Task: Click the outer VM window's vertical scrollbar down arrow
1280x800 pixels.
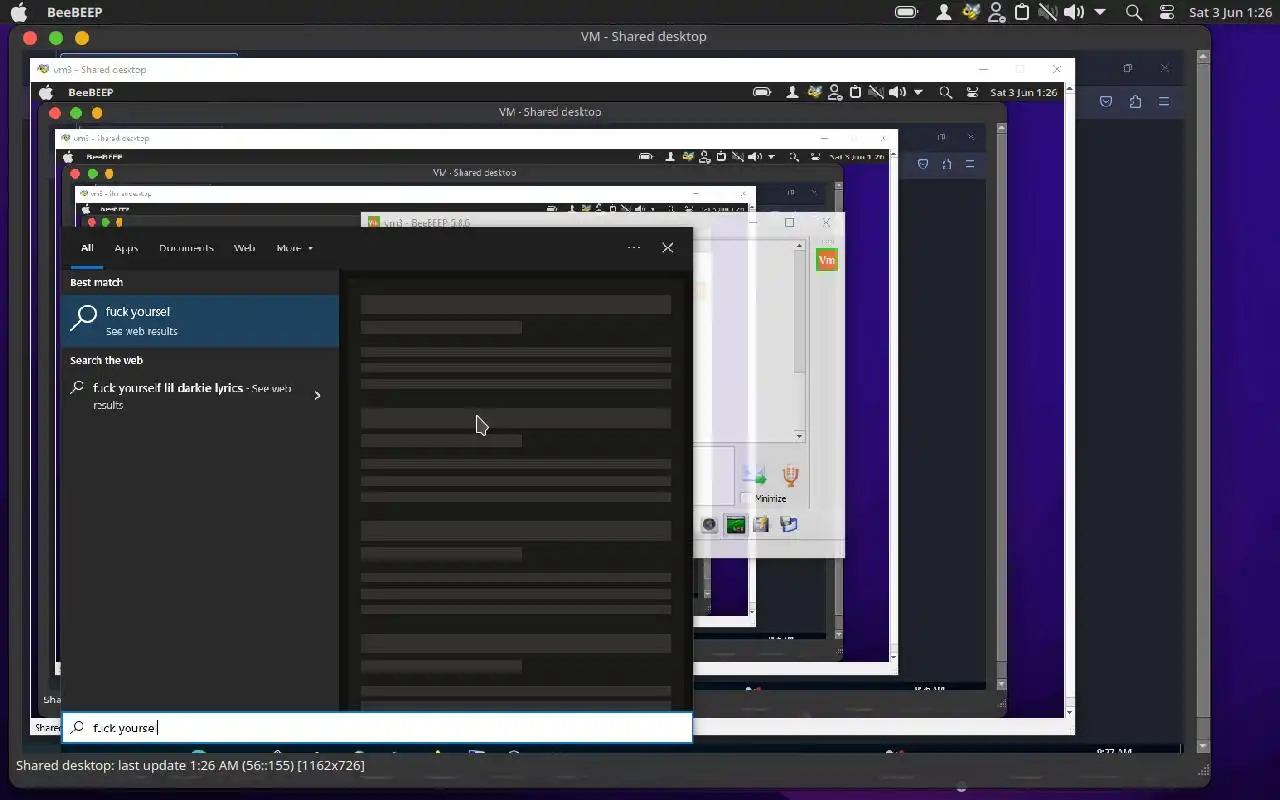Action: (x=1203, y=747)
